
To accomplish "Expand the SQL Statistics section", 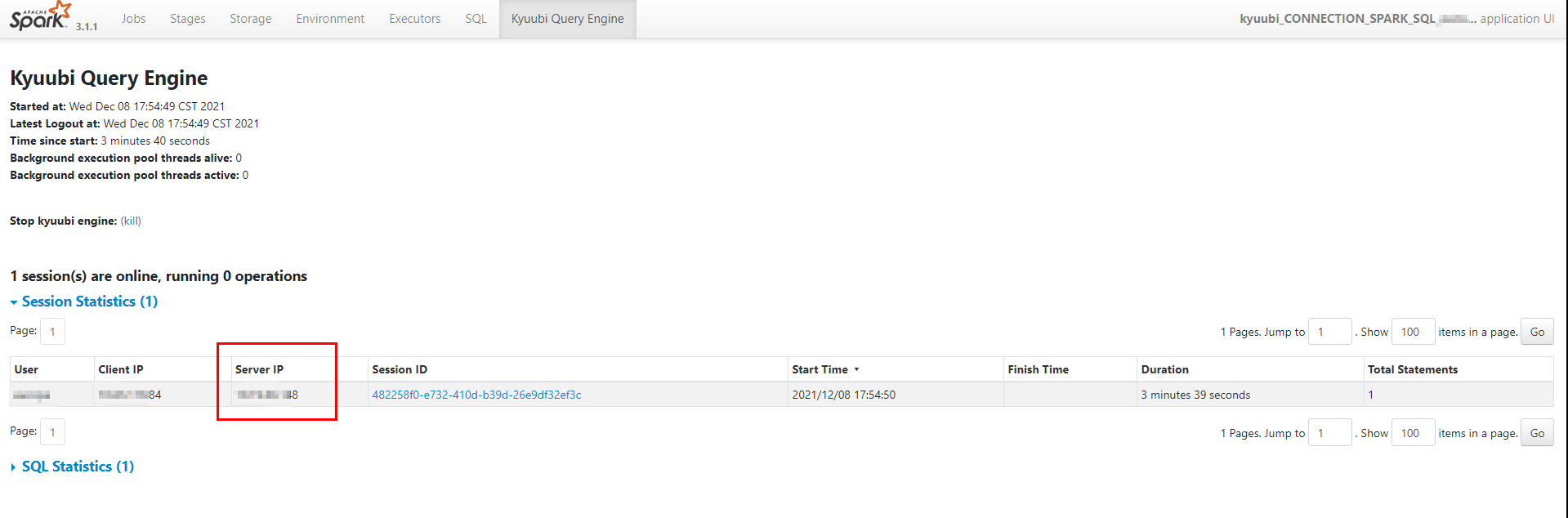I will (72, 467).
